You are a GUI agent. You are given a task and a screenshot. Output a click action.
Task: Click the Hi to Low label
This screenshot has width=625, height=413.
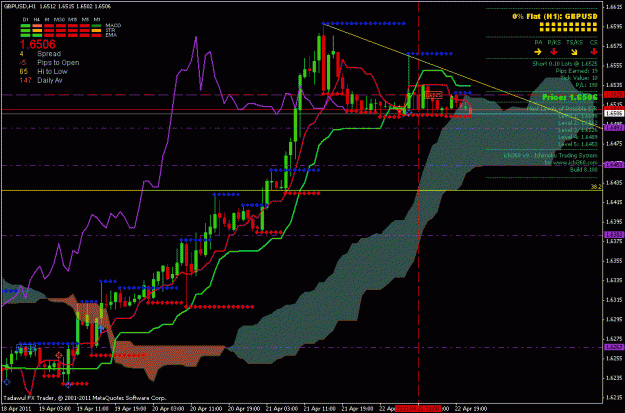52,71
